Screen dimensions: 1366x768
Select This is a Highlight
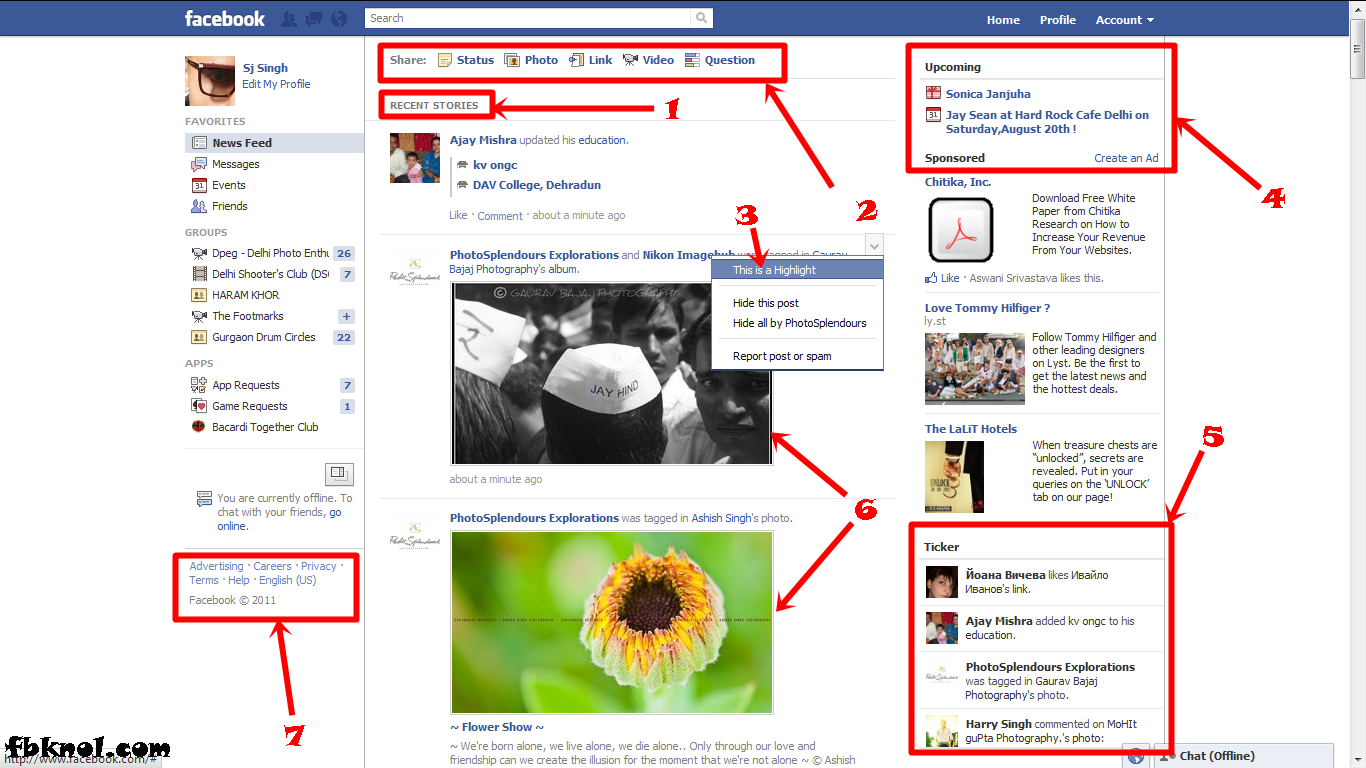point(797,270)
